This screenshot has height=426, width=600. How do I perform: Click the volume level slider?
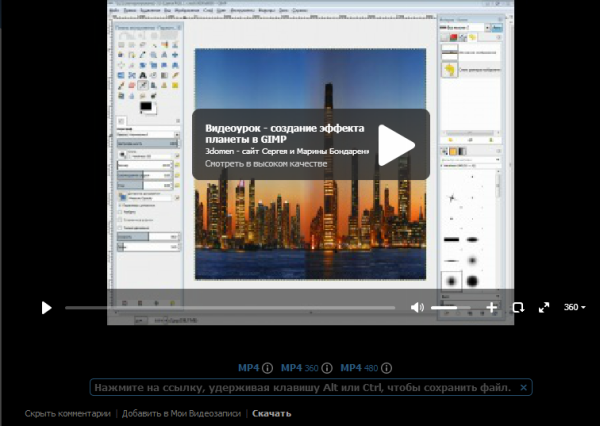pos(451,307)
